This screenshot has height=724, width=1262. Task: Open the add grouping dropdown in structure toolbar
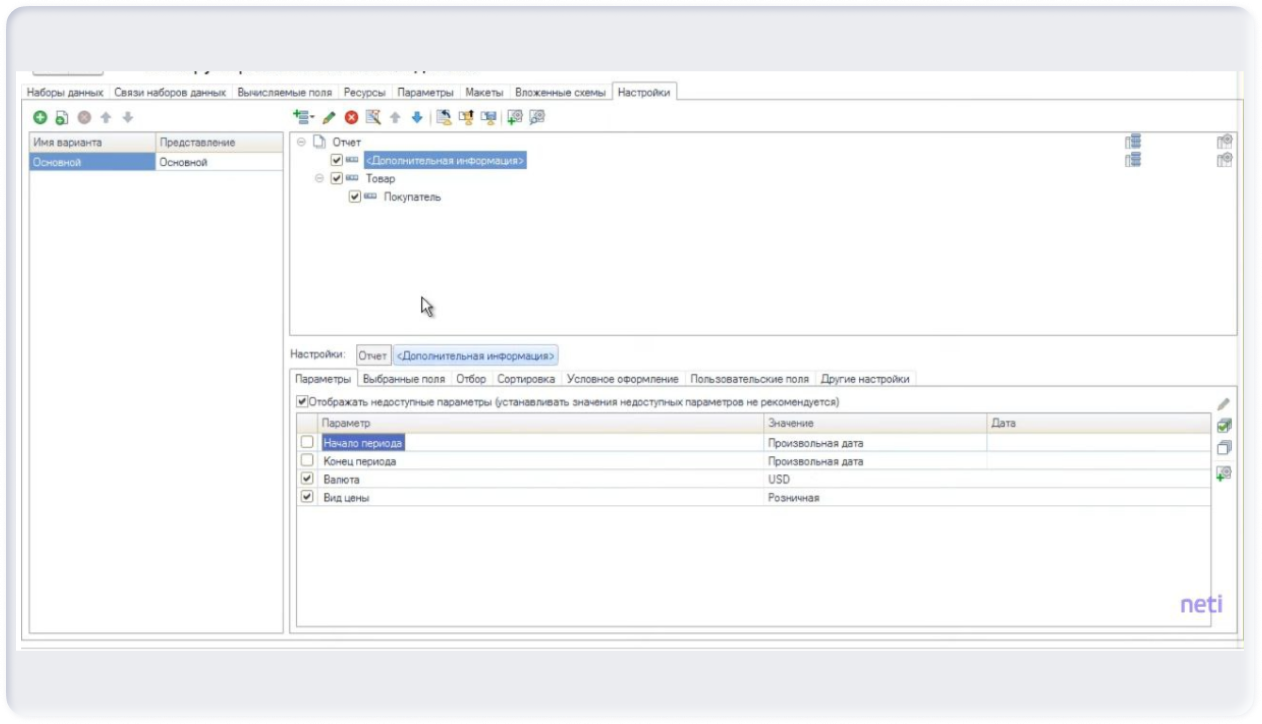pos(303,118)
